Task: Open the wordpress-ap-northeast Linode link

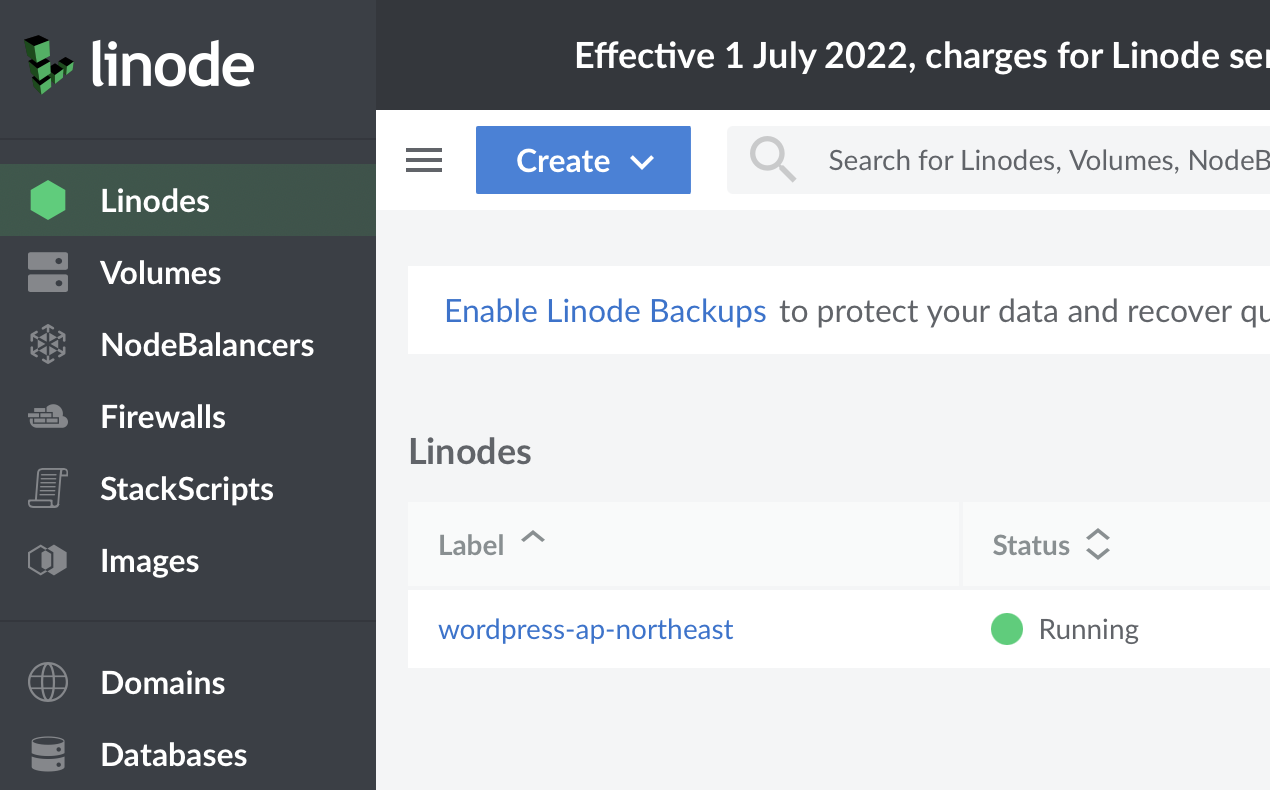Action: point(586,629)
